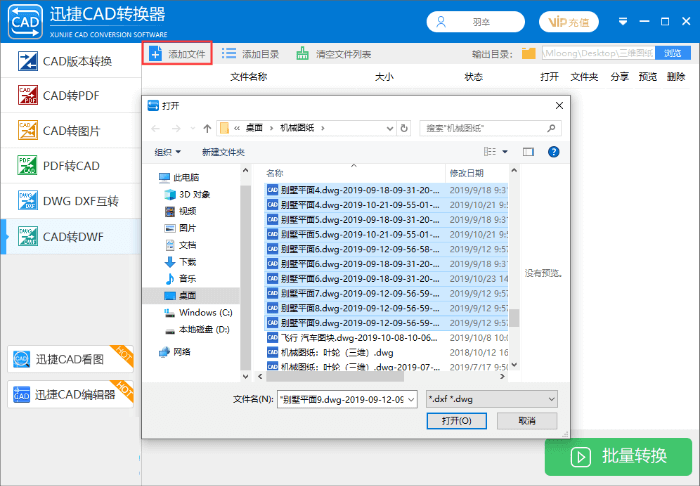
Task: Open the title bar dropdown menu icon
Action: tap(623, 21)
